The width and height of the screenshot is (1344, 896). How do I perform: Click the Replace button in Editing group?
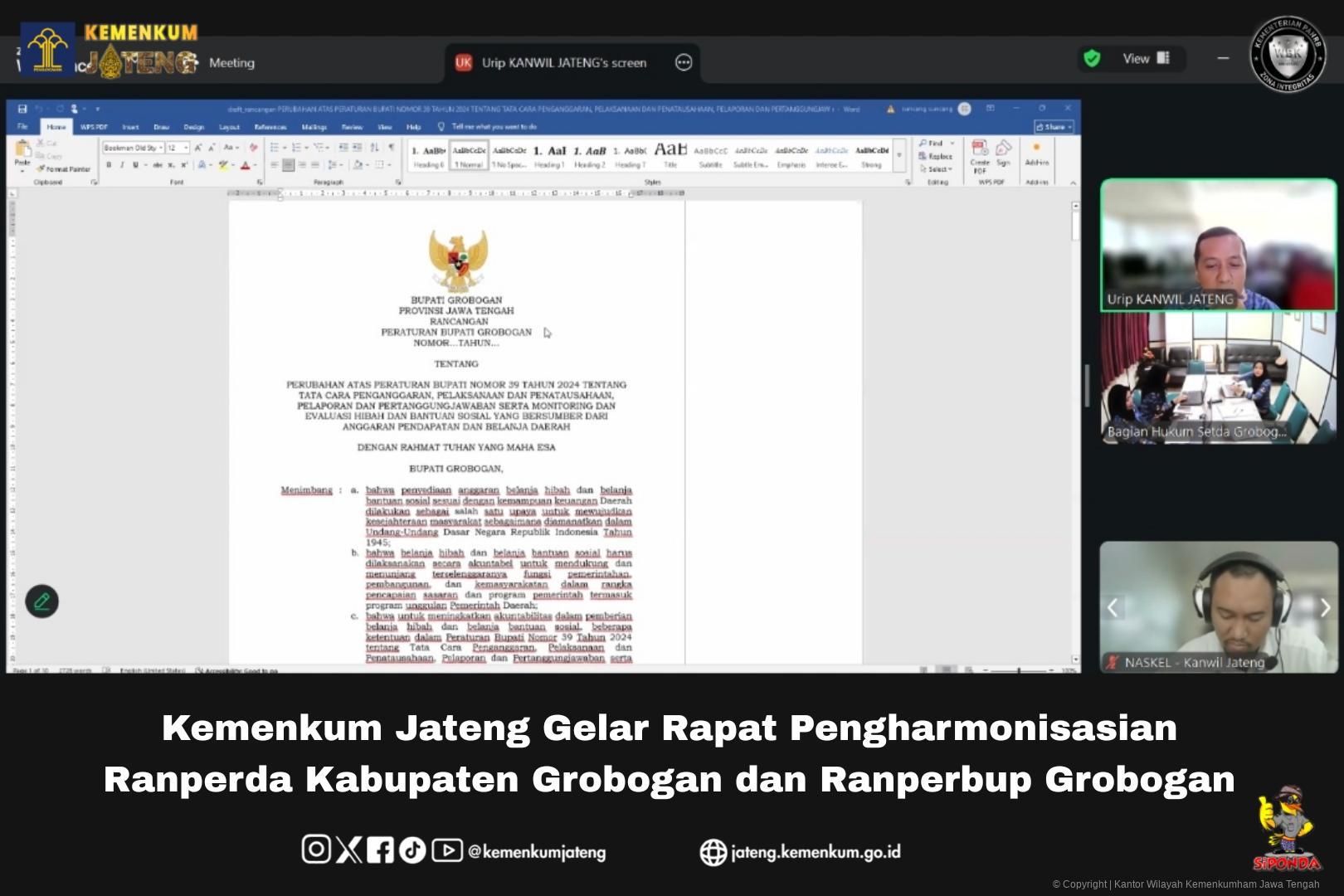coord(936,156)
